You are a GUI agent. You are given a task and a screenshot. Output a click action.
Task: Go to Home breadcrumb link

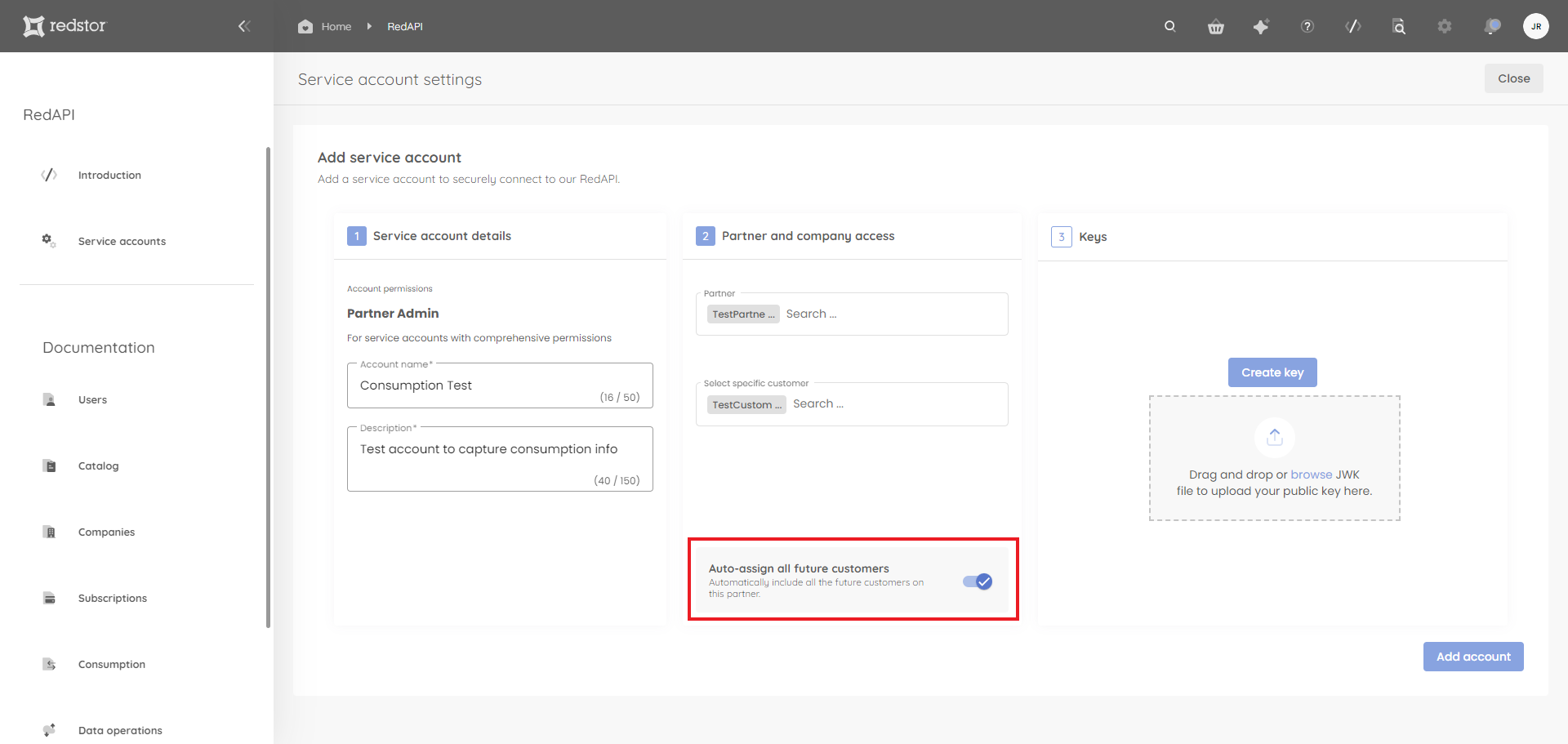(x=336, y=26)
